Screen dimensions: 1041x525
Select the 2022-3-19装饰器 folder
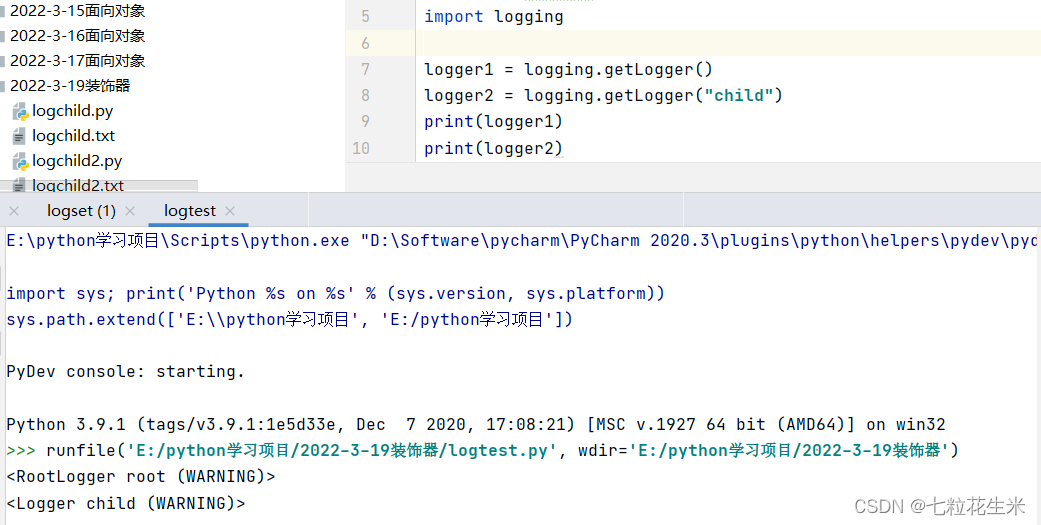(x=70, y=86)
